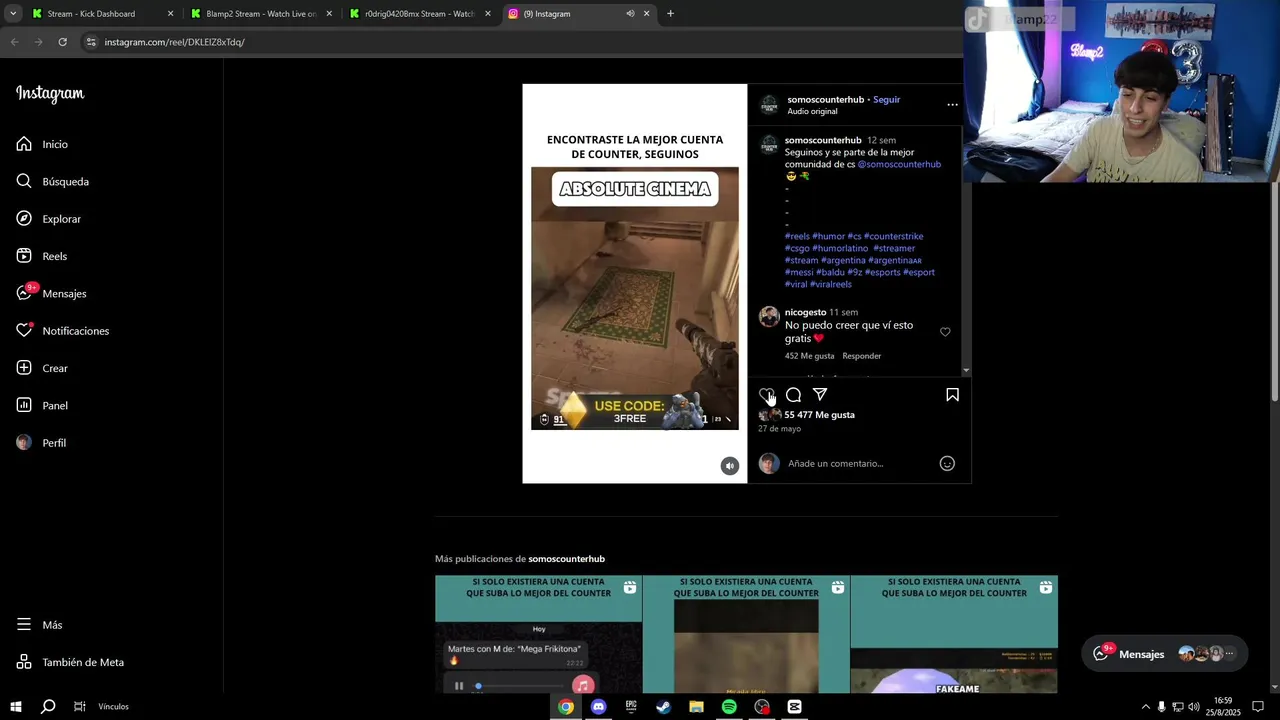The image size is (1280, 720).
Task: Click the comments panel scrollbar
Action: tap(965, 248)
